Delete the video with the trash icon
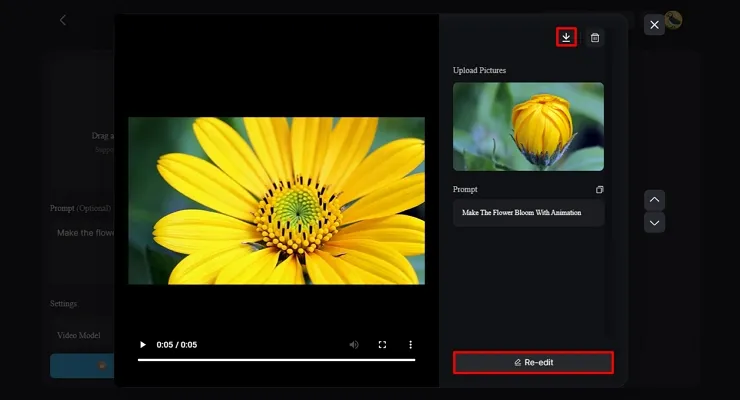 pos(595,37)
